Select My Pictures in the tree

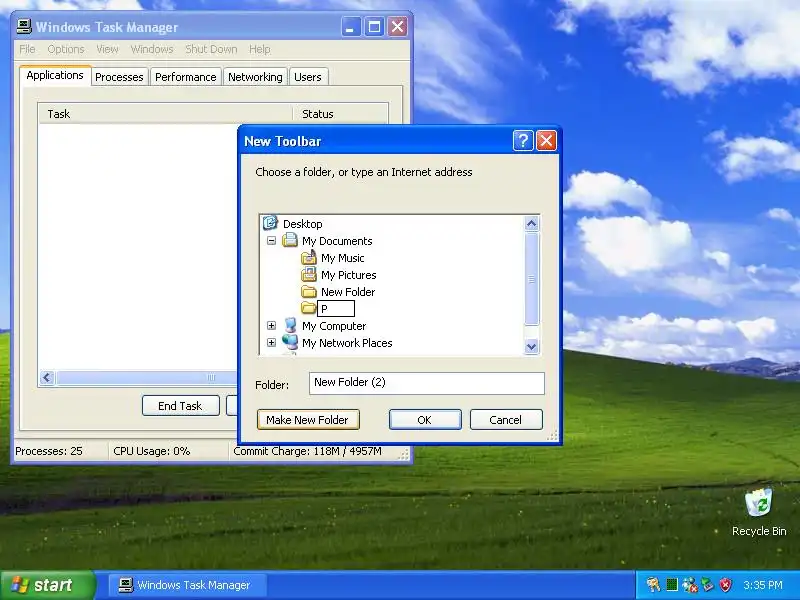(x=349, y=275)
